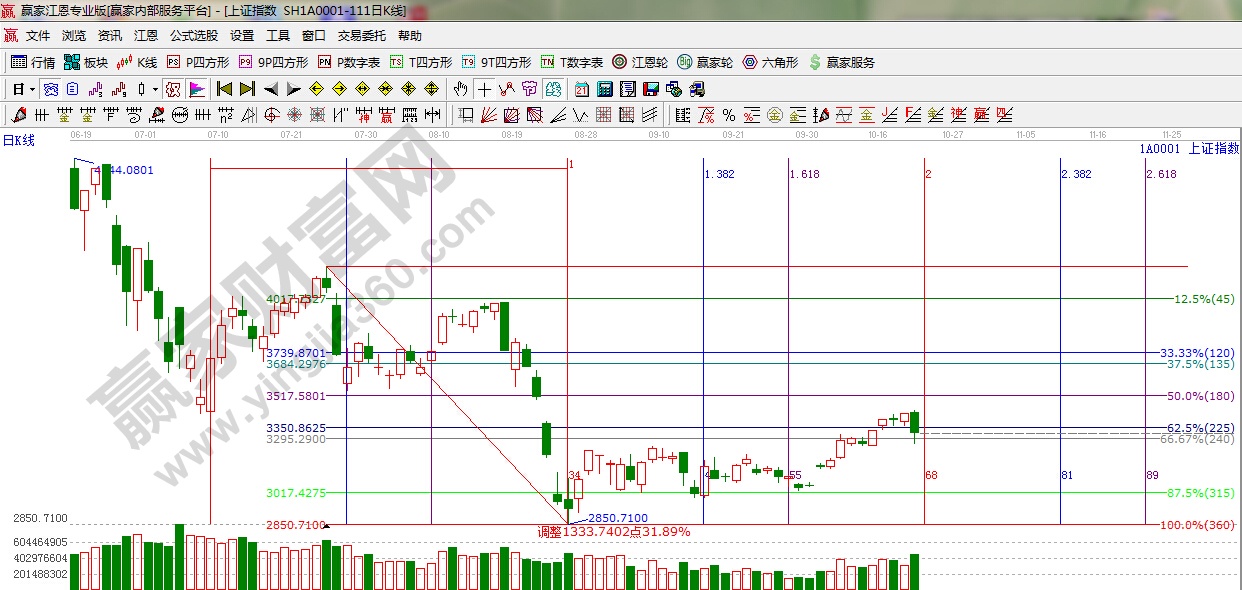The image size is (1242, 590).
Task: Select the hand pan tool
Action: pos(460,89)
